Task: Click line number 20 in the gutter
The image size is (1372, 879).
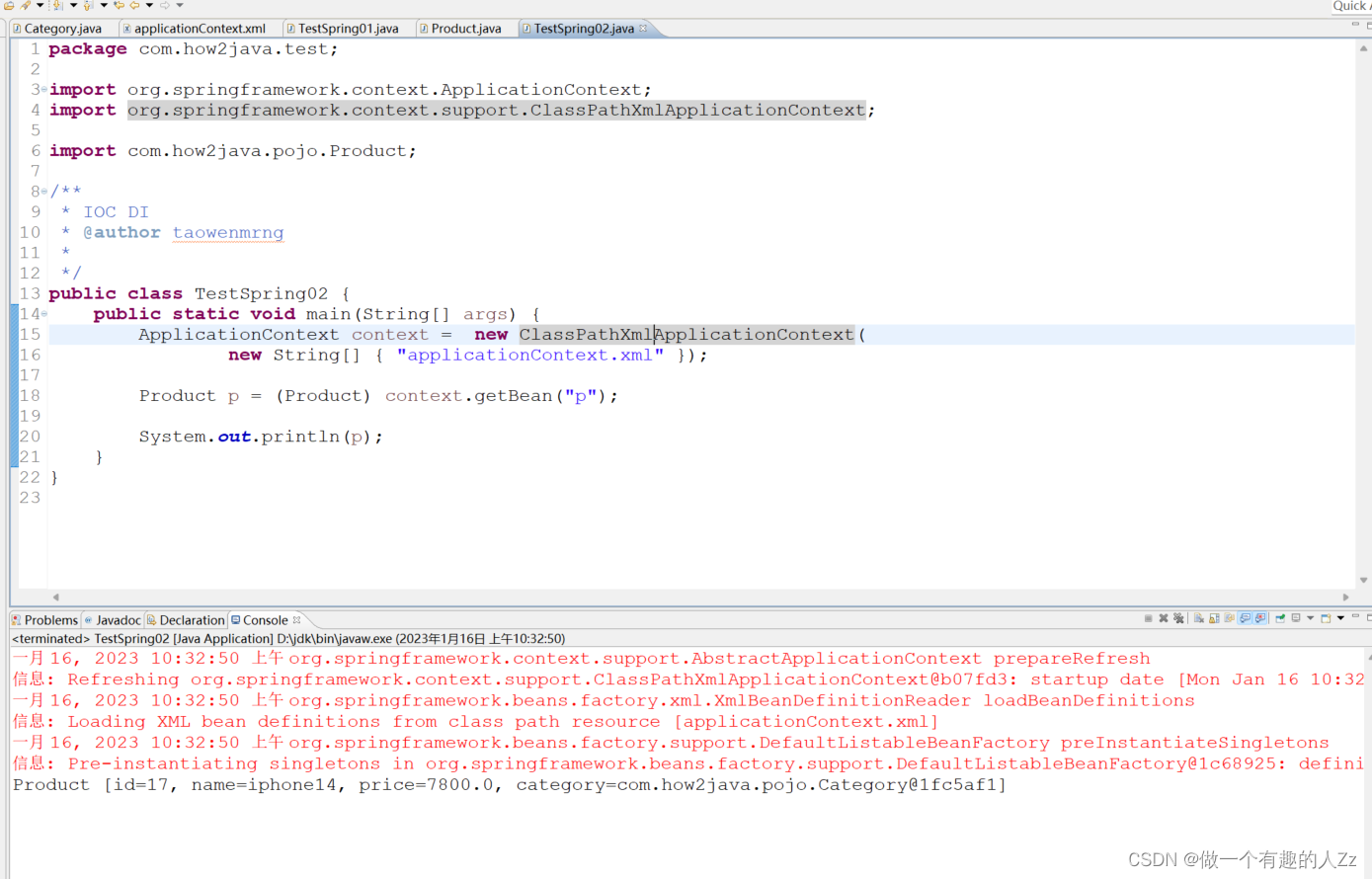Action: pyautogui.click(x=31, y=437)
